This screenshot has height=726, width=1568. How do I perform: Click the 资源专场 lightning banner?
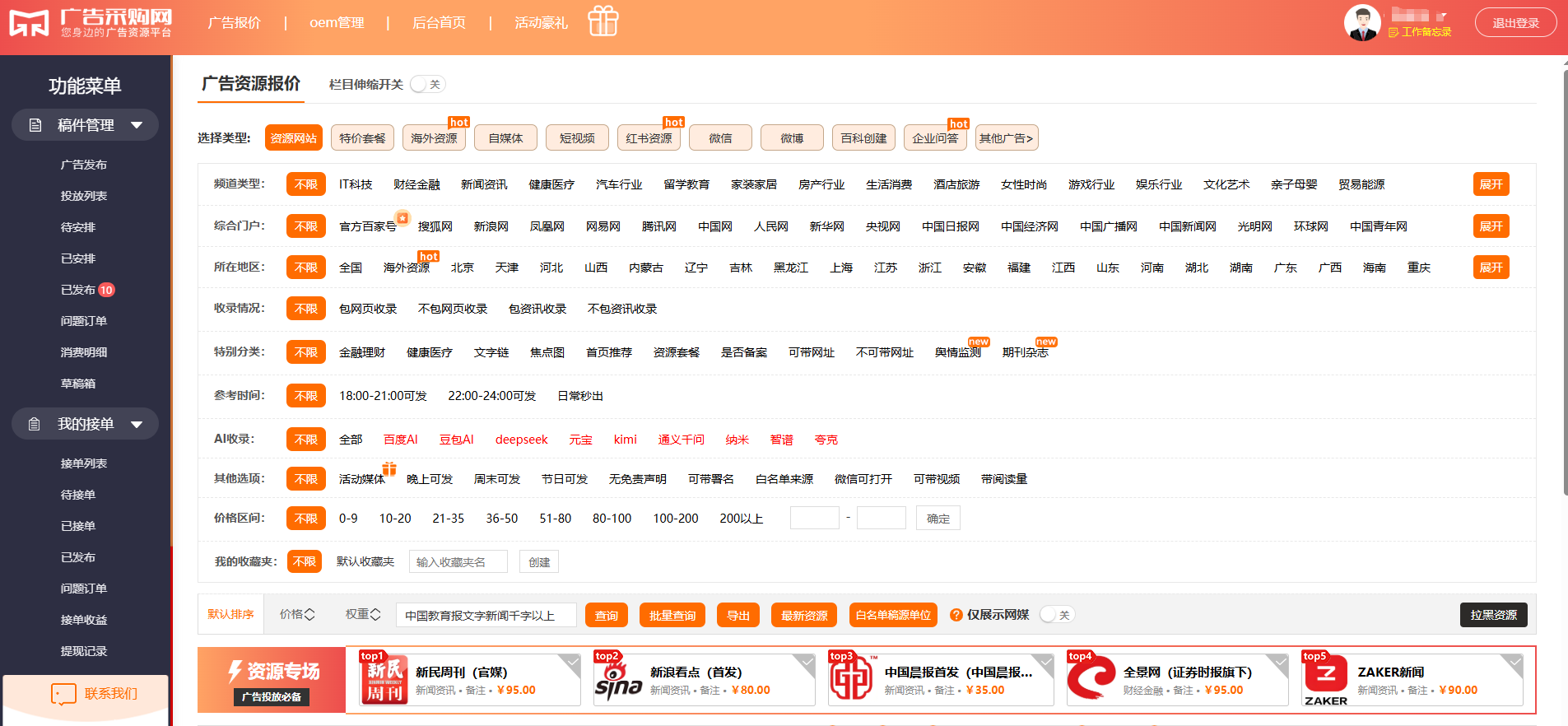(272, 680)
